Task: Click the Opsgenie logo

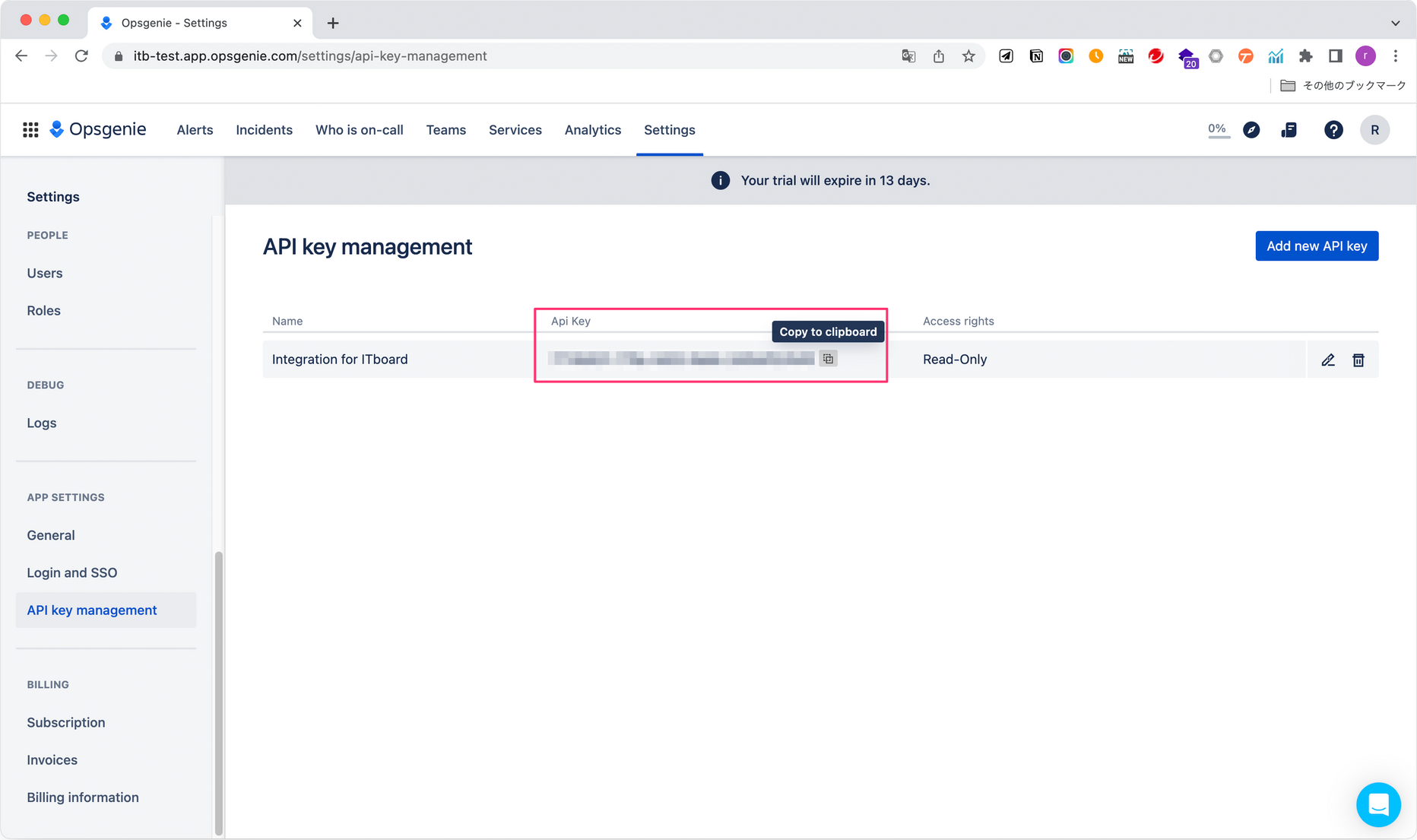Action: tap(98, 129)
